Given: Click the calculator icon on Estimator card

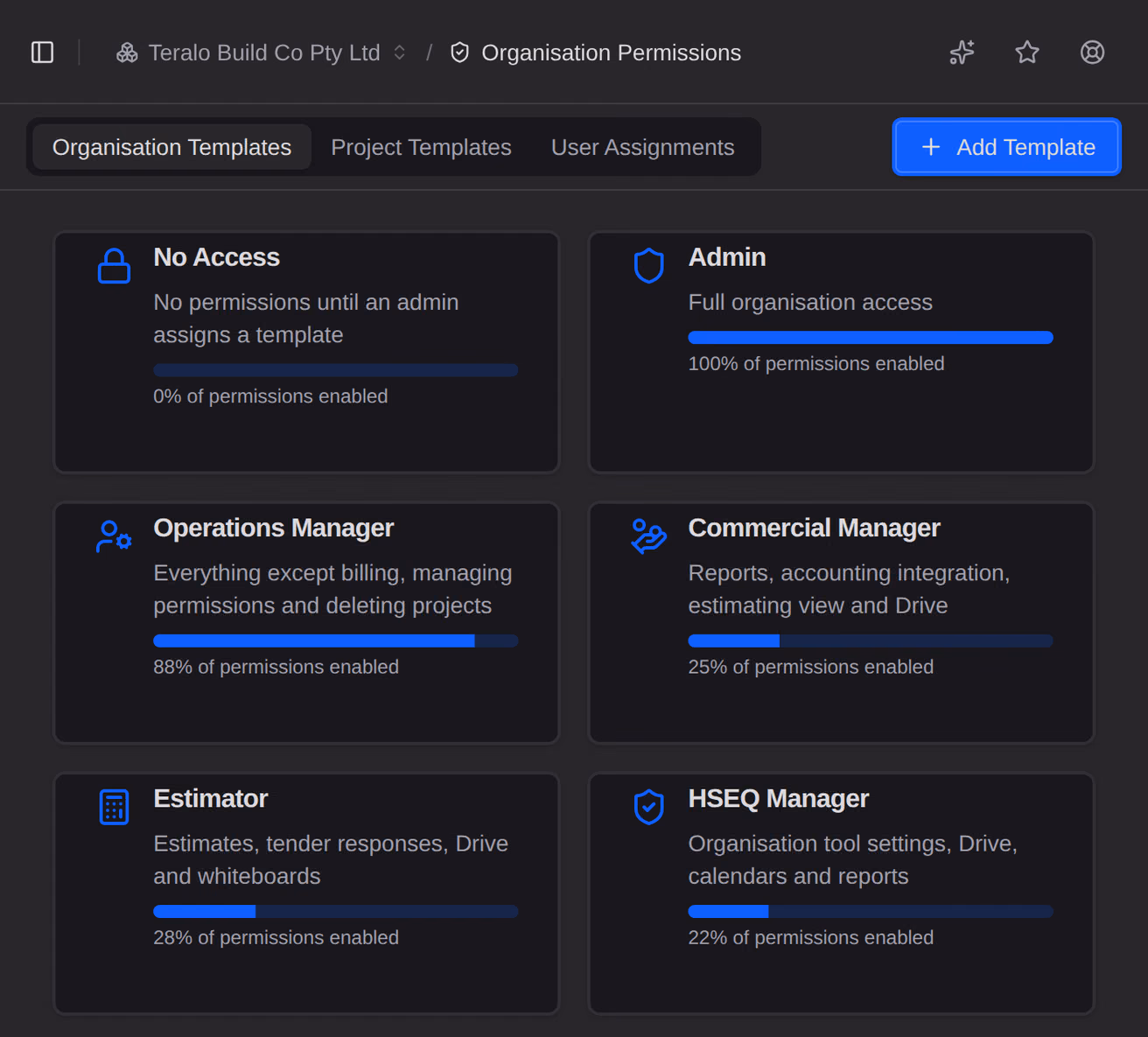Looking at the screenshot, I should [x=114, y=807].
